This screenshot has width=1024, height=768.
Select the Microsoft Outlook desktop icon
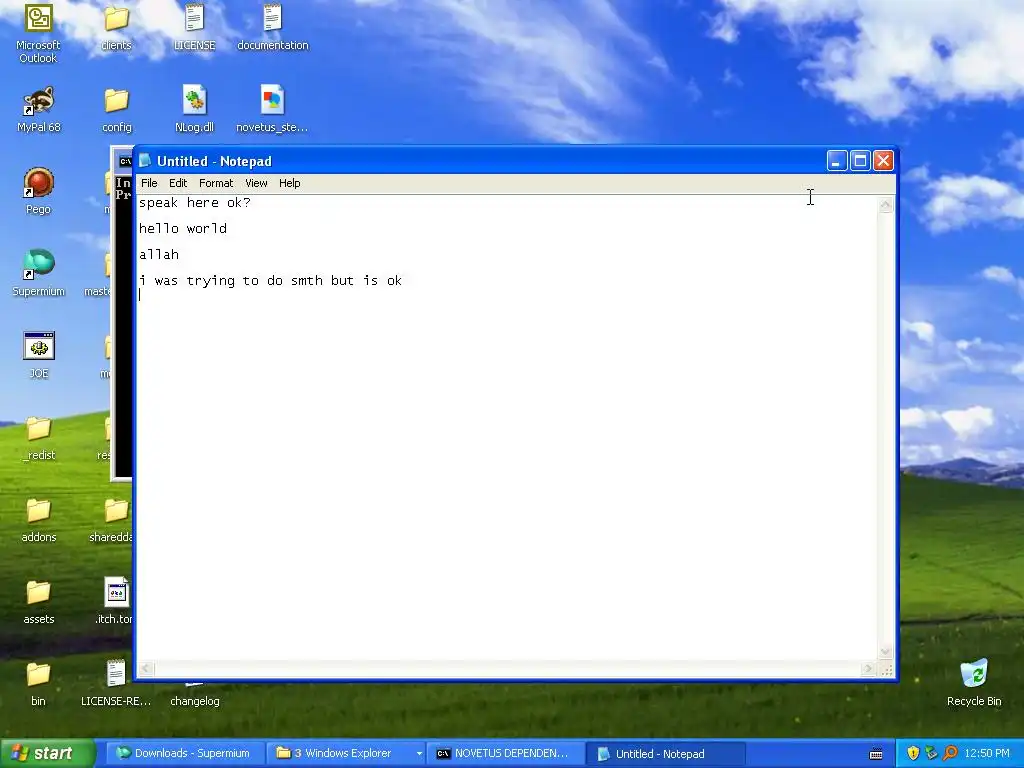(39, 33)
